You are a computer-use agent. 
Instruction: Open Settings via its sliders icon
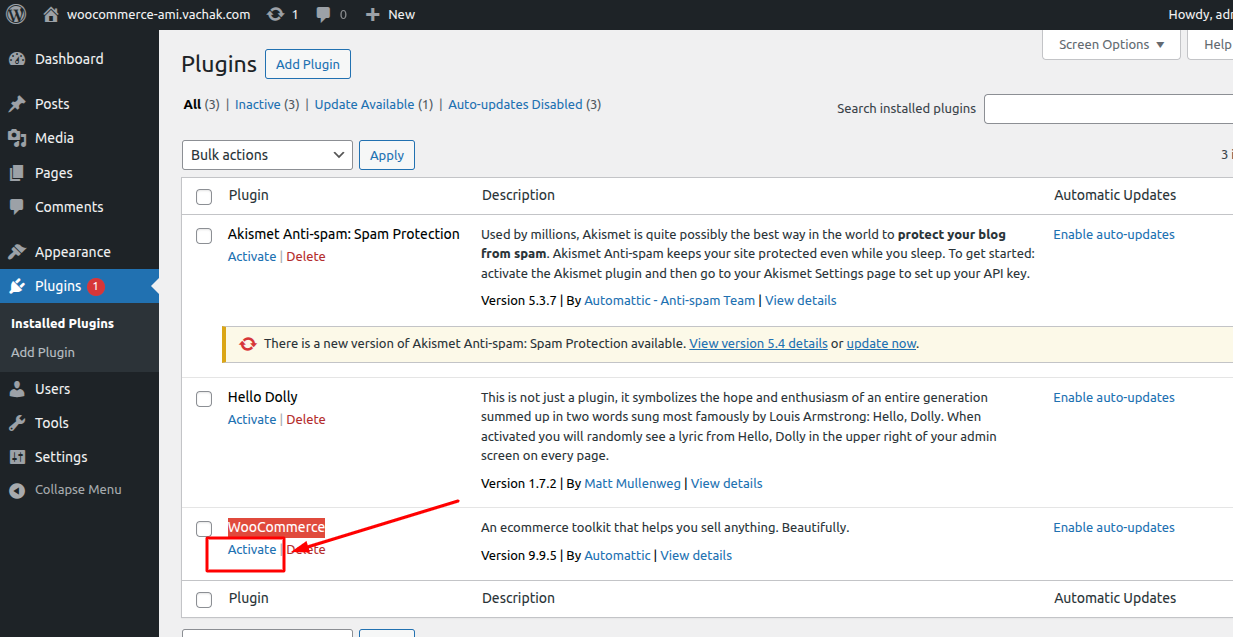click(x=17, y=457)
